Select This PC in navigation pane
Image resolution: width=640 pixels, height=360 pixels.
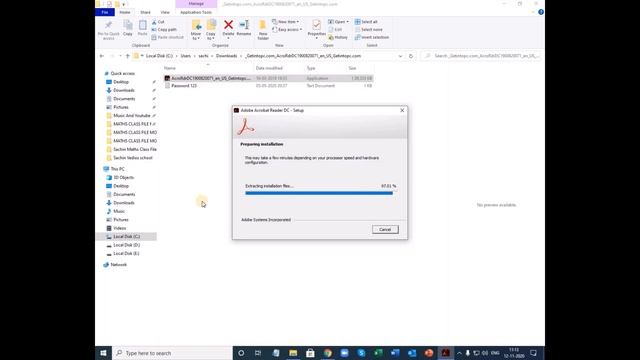[x=118, y=169]
